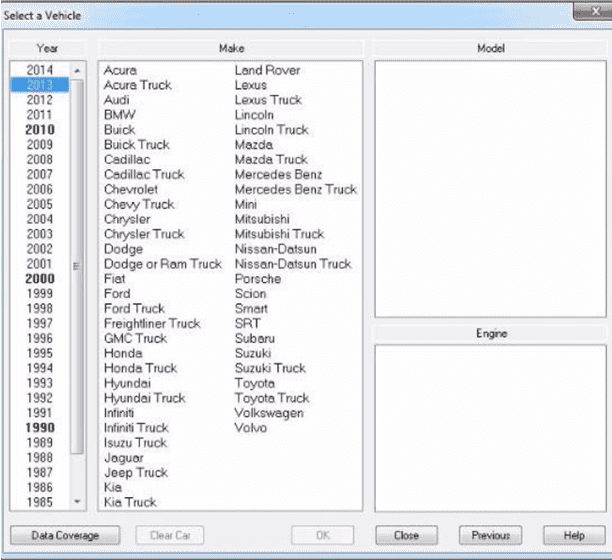Select Scion in the Make list

coord(250,293)
